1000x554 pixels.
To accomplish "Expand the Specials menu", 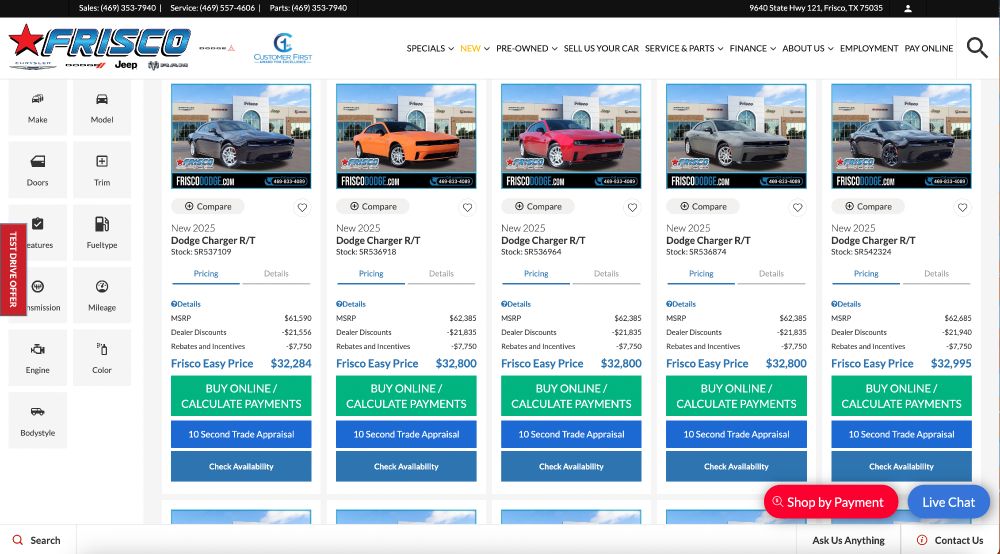I will 430,48.
